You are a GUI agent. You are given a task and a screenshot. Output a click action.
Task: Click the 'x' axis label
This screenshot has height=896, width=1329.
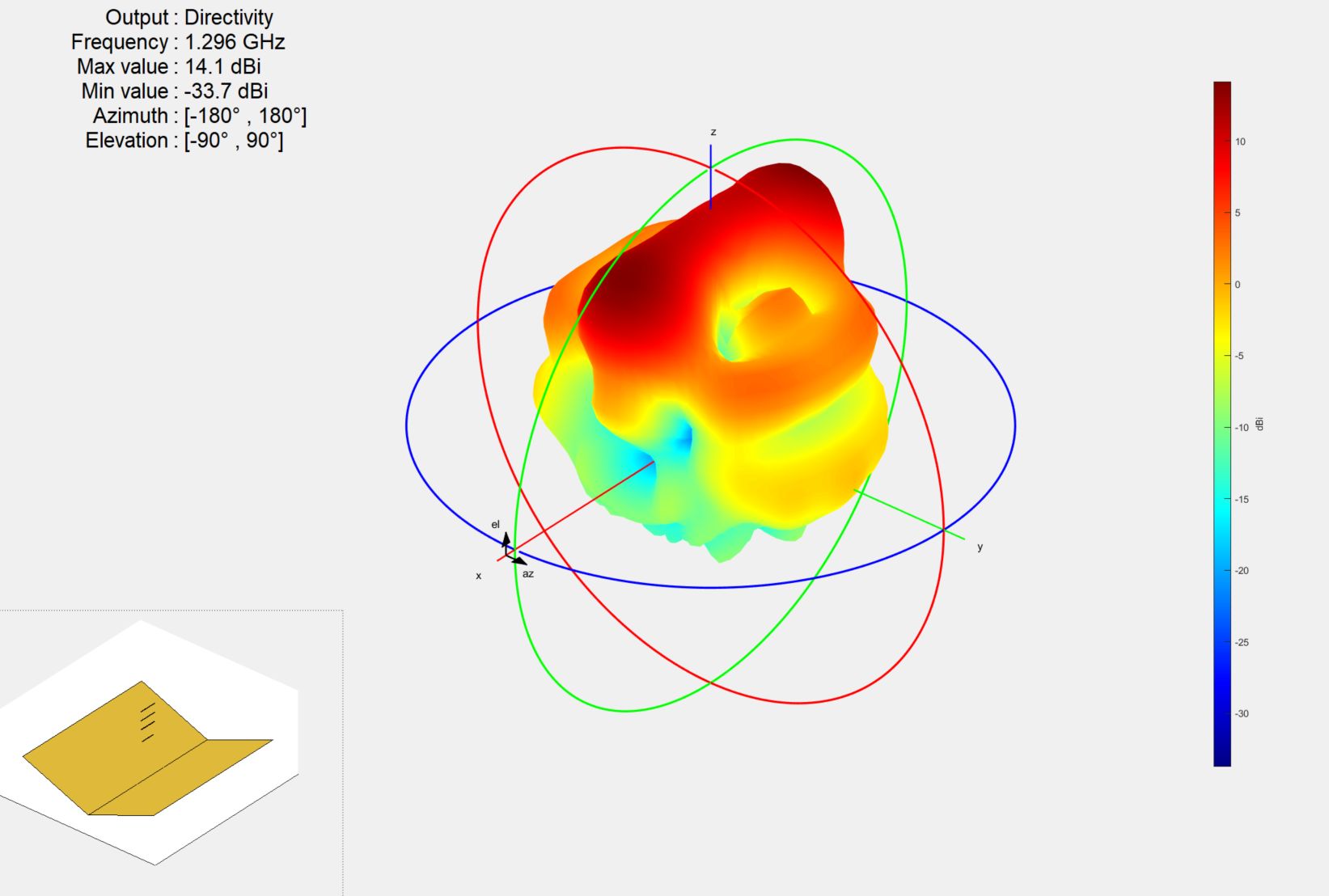coord(479,576)
